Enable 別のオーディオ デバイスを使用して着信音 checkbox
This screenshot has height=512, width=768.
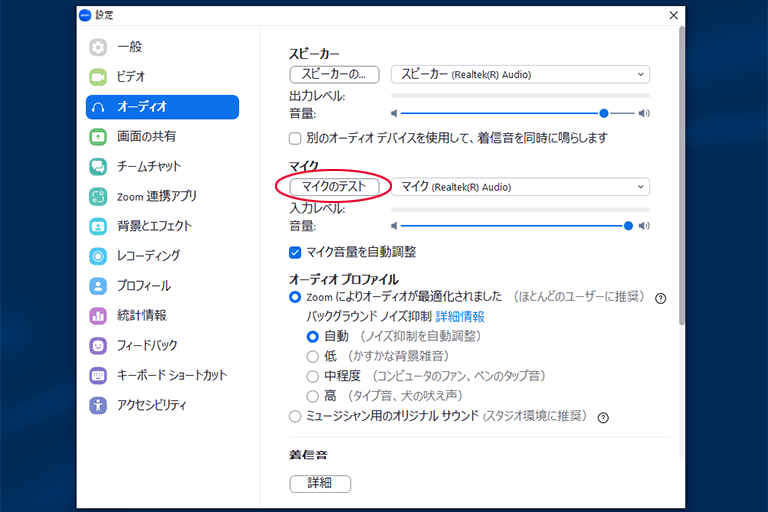point(295,139)
